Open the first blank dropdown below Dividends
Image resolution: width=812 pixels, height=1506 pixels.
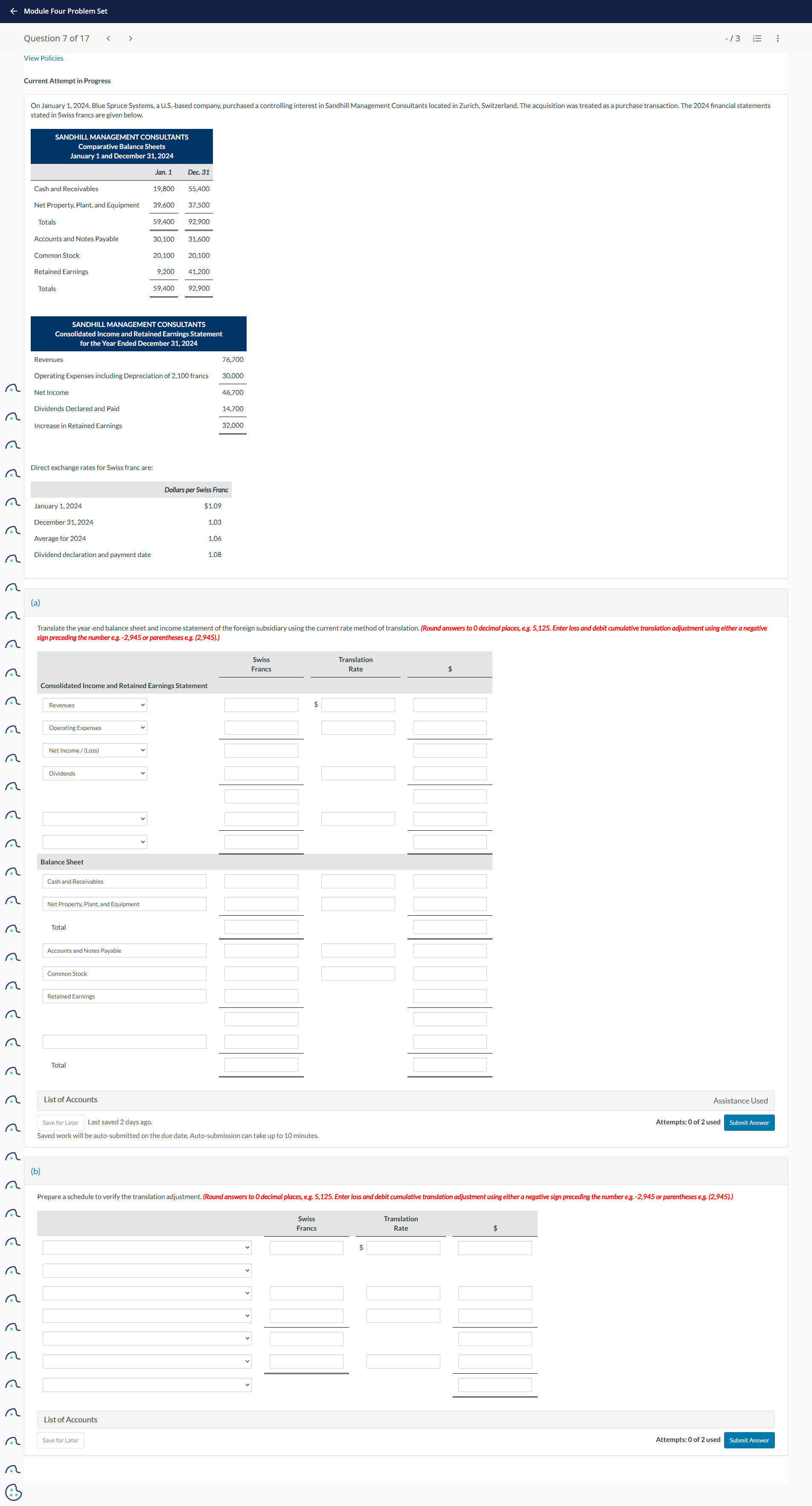coord(95,819)
